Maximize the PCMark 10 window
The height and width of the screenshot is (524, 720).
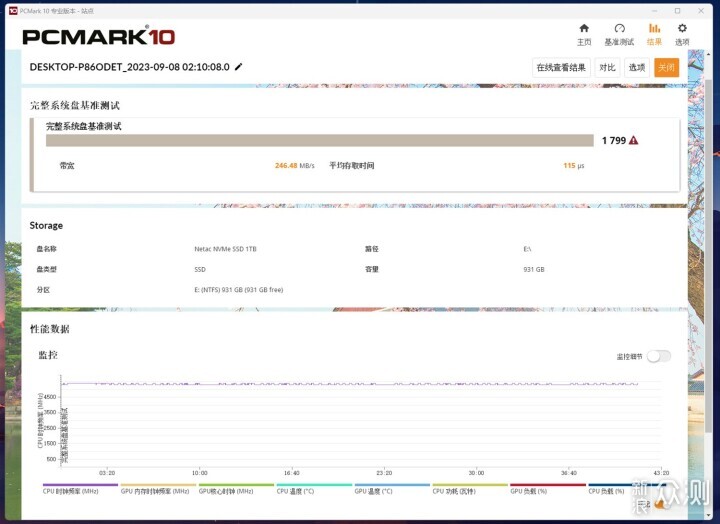coord(677,11)
